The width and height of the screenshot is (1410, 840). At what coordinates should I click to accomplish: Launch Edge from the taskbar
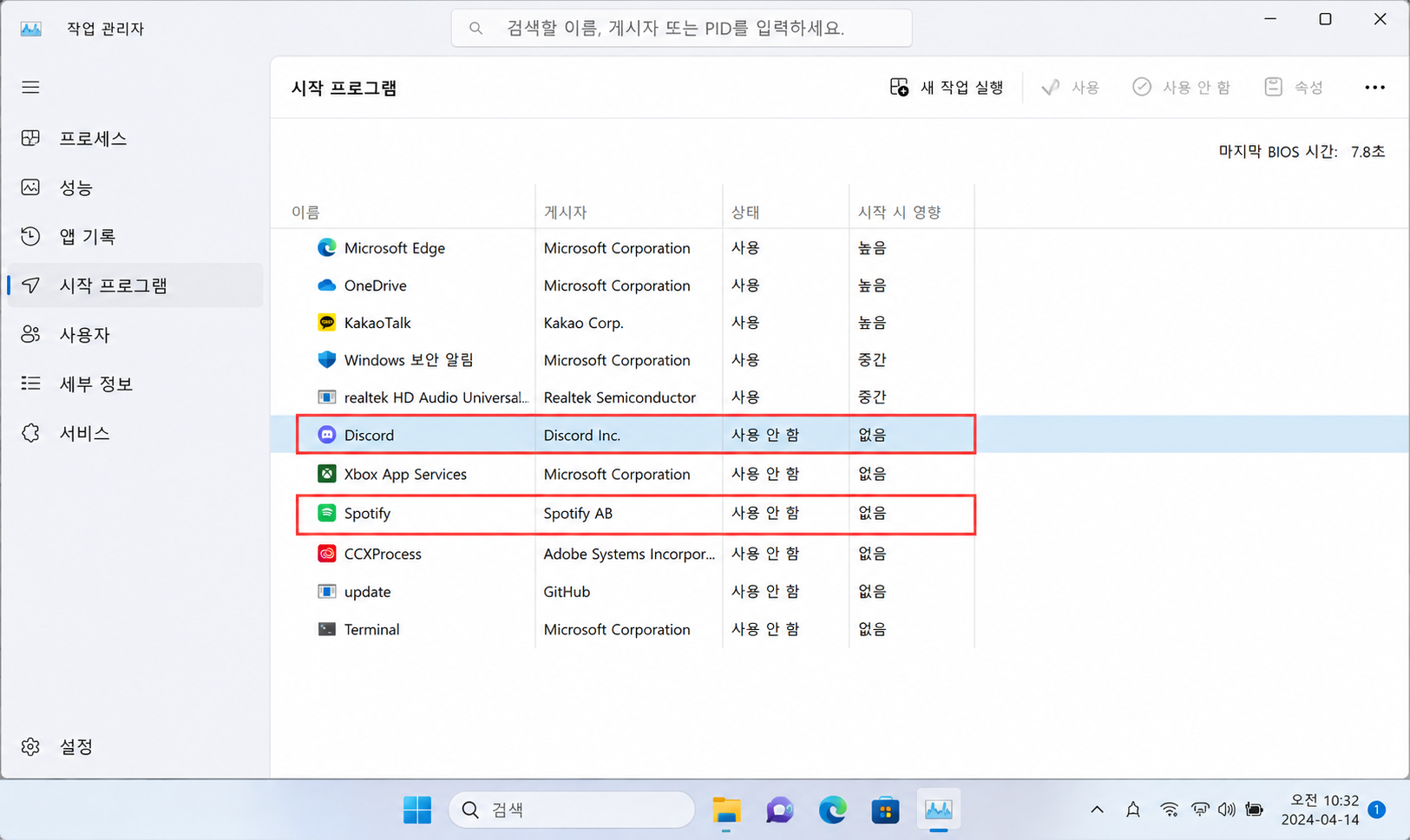(x=832, y=810)
